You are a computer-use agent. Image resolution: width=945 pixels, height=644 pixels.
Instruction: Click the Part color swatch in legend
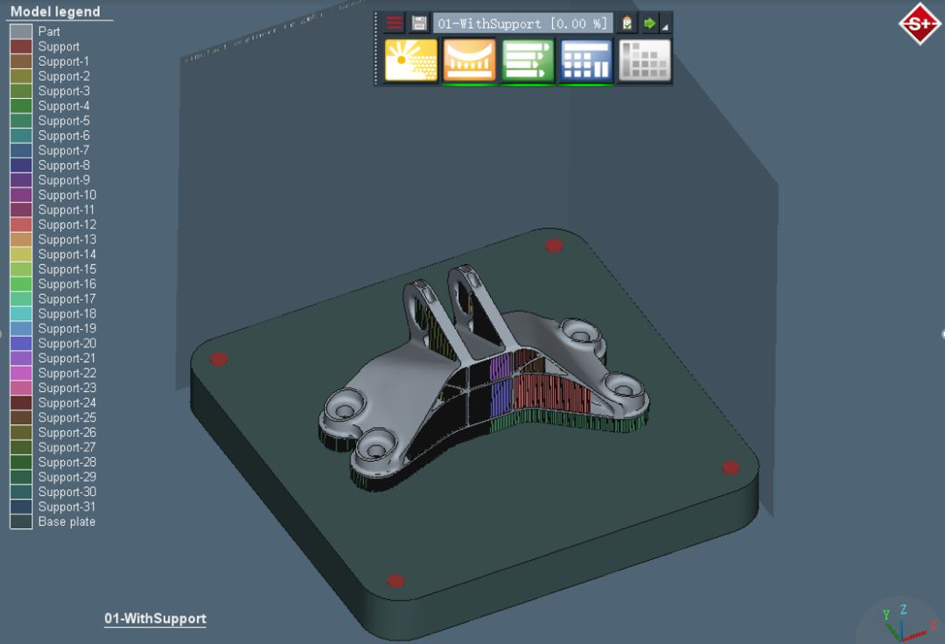coord(21,31)
